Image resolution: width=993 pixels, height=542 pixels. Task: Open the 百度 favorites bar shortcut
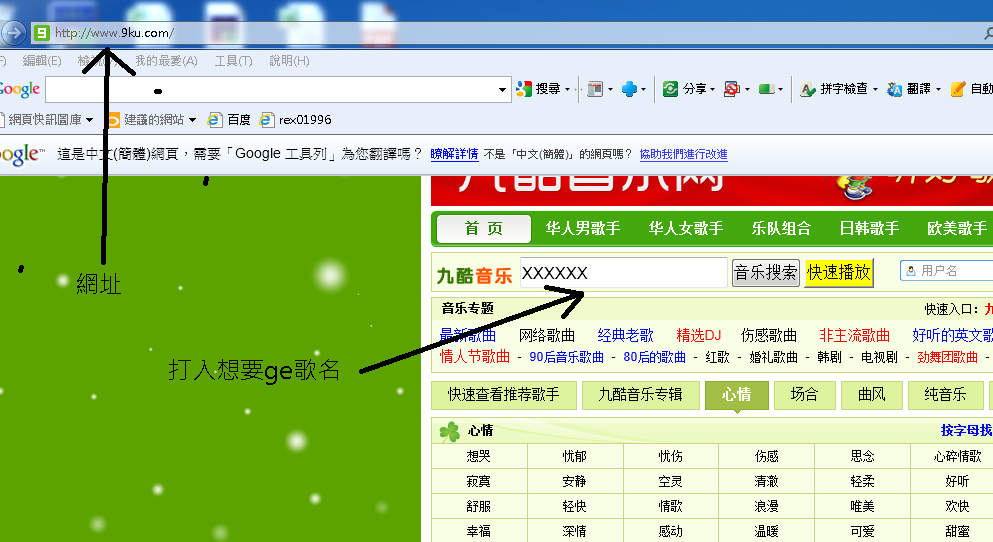point(229,120)
